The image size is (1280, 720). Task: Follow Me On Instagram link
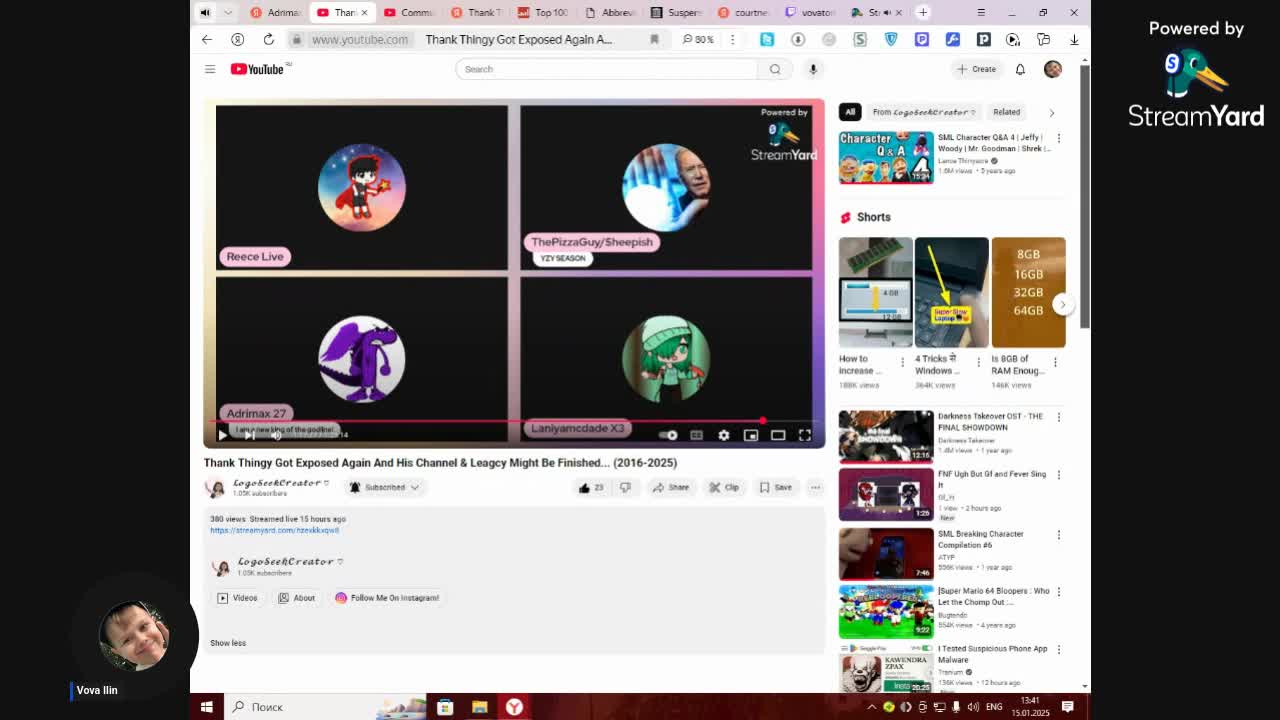click(x=387, y=598)
